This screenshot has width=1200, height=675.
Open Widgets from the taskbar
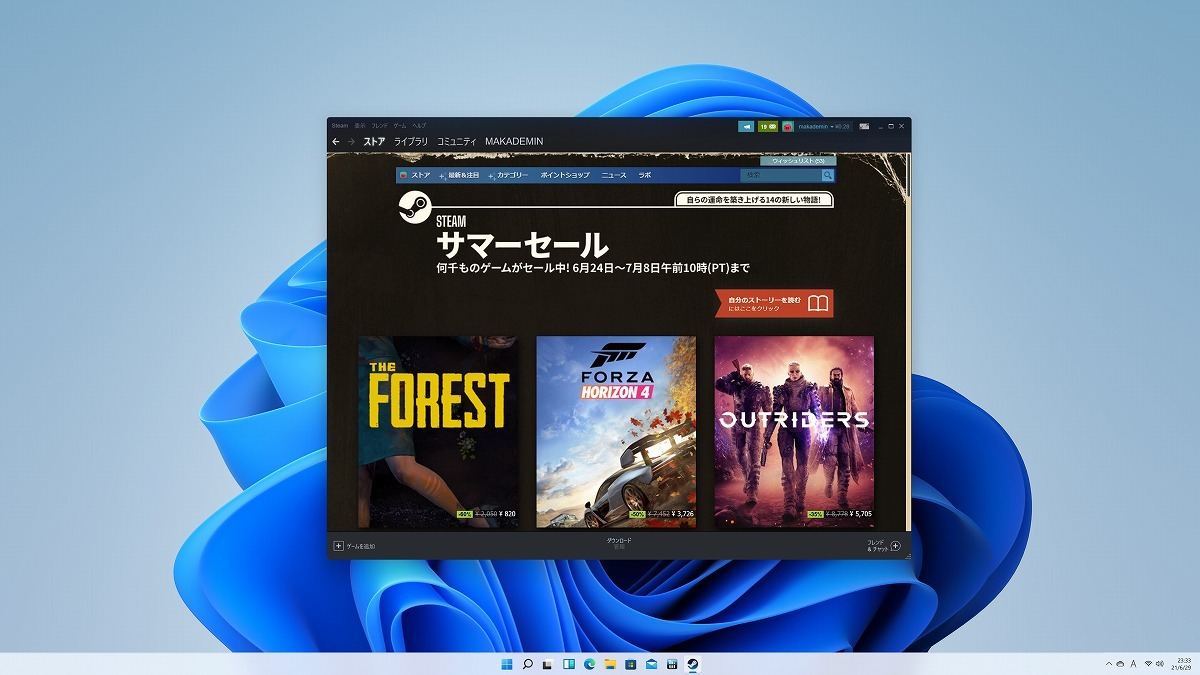(x=569, y=665)
